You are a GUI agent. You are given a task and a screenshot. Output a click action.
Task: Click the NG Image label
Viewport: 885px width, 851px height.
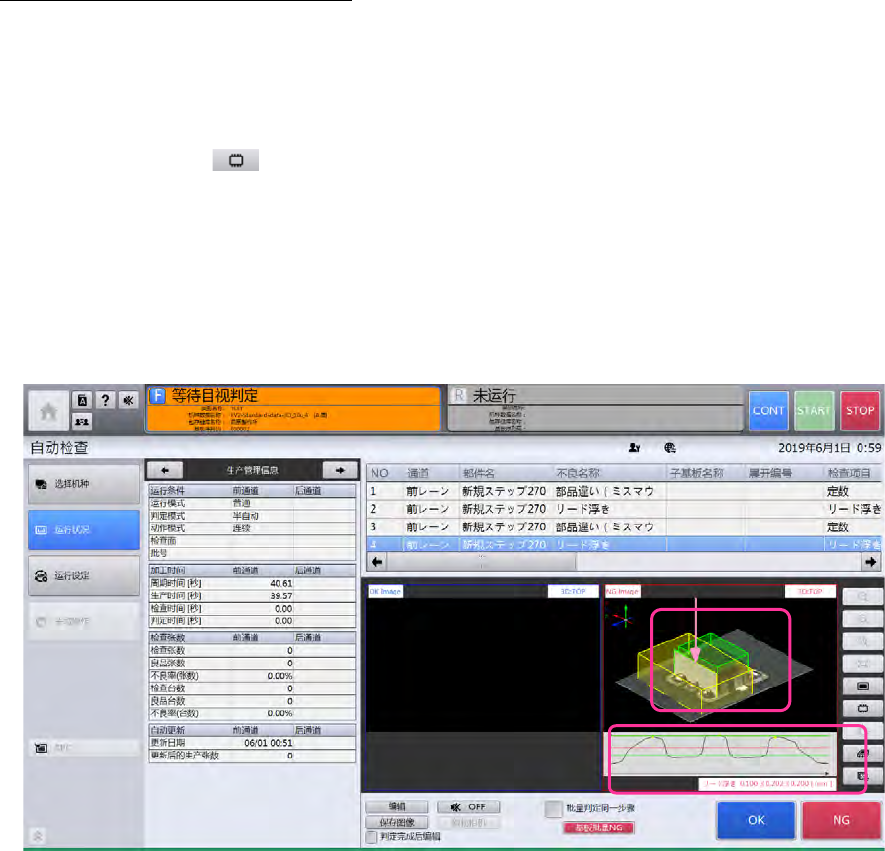622,591
